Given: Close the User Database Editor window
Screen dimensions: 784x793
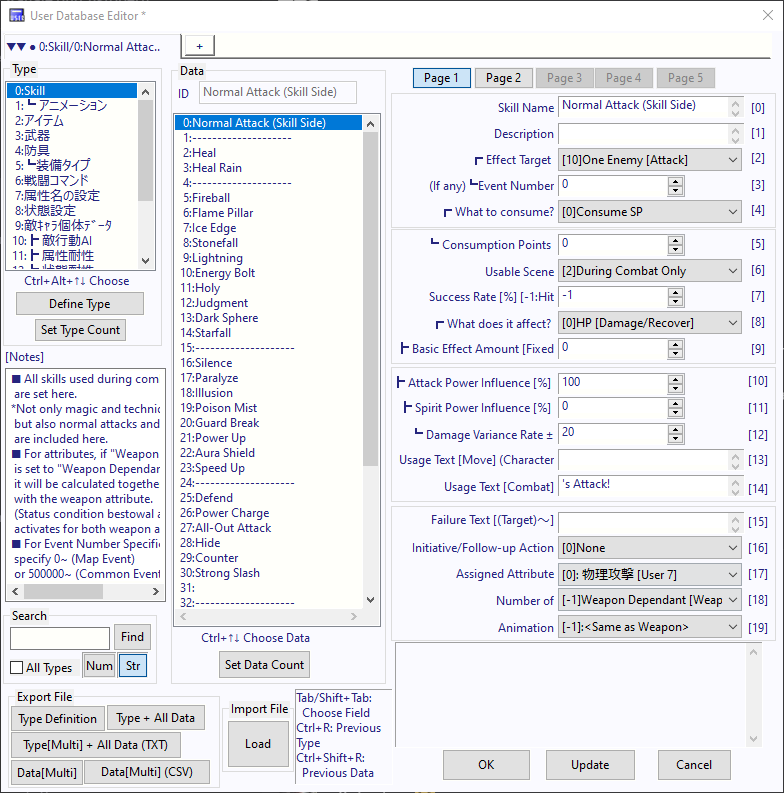Looking at the screenshot, I should pos(768,16).
